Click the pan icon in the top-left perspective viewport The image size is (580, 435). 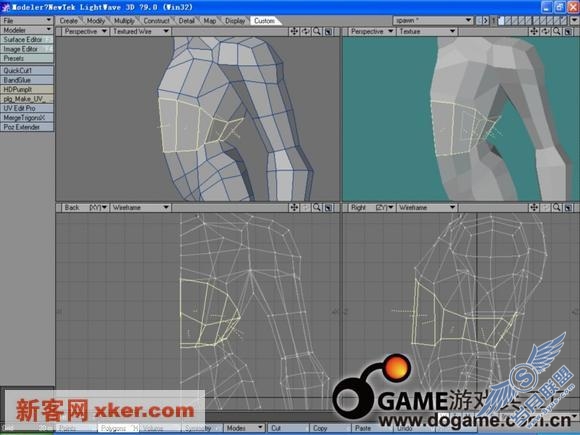click(x=294, y=31)
